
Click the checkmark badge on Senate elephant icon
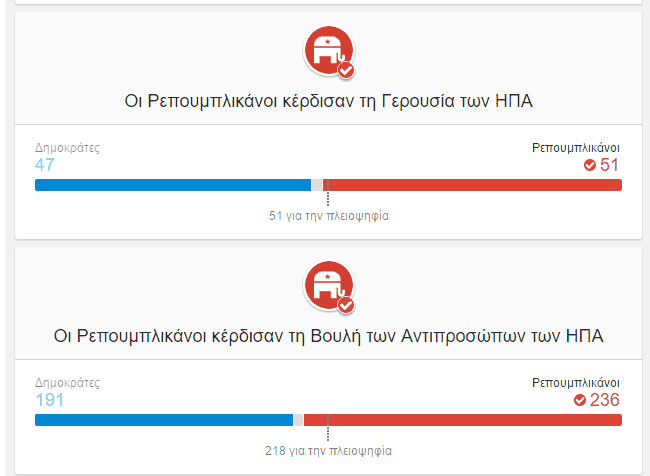point(346,70)
